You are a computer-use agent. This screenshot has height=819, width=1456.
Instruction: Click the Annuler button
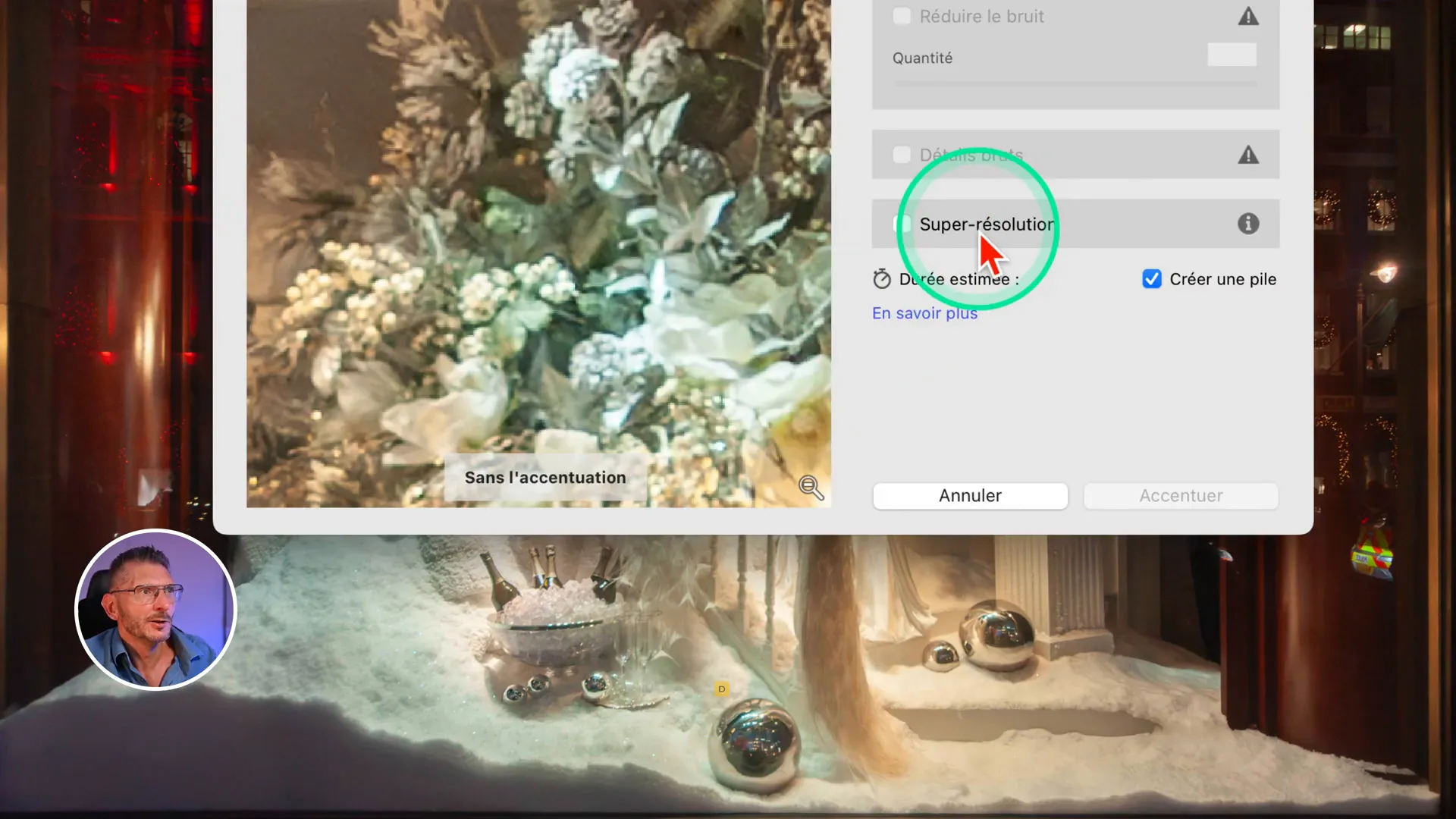[x=970, y=496]
